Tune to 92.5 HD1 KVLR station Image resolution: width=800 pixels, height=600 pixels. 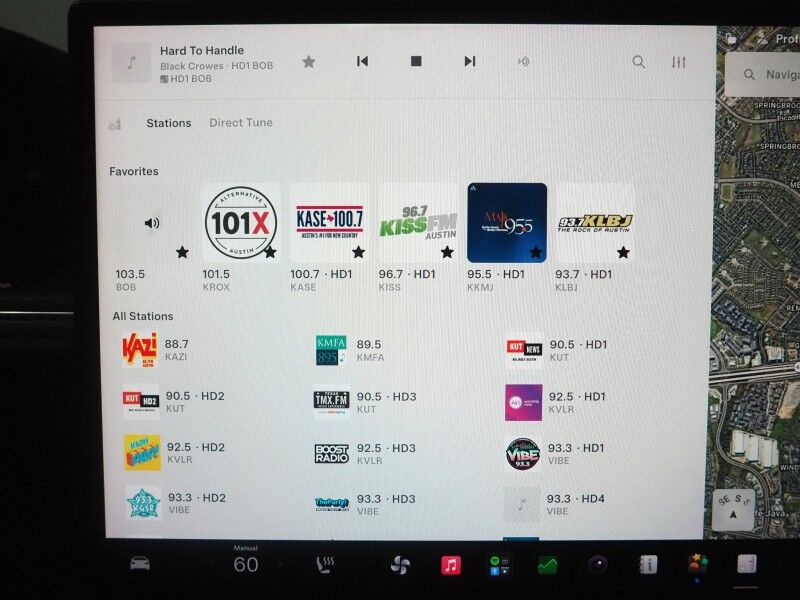(555, 403)
